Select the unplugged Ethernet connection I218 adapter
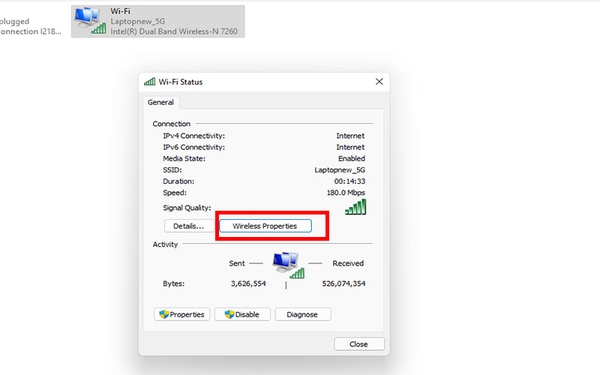 (x=31, y=26)
